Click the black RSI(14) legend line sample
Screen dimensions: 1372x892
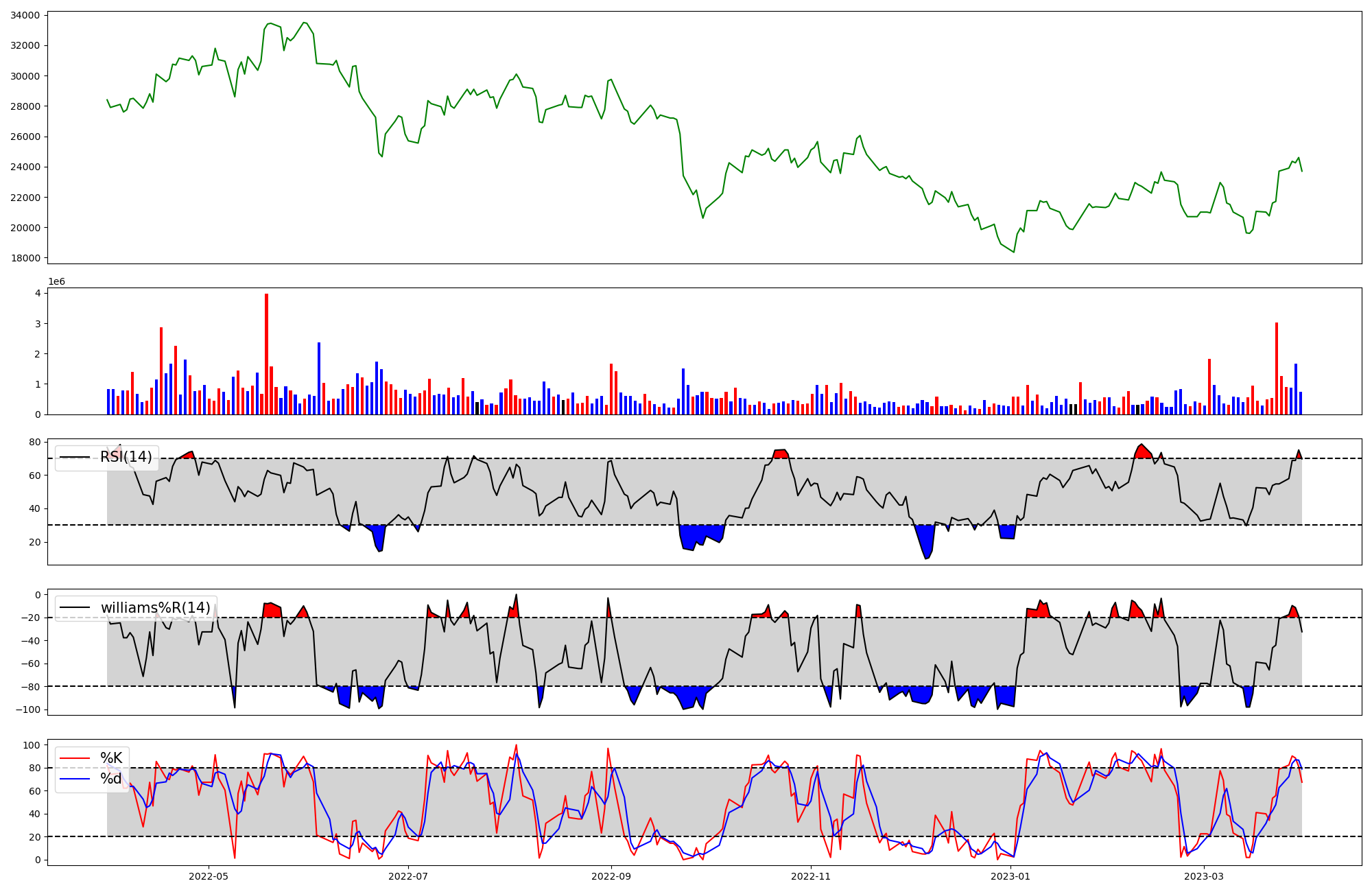75,457
